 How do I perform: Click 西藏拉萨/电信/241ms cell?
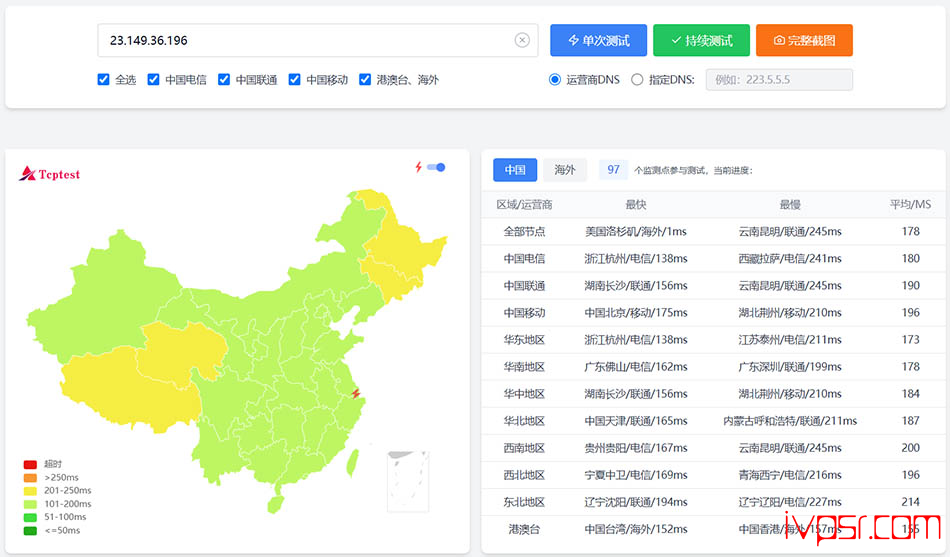coord(790,259)
